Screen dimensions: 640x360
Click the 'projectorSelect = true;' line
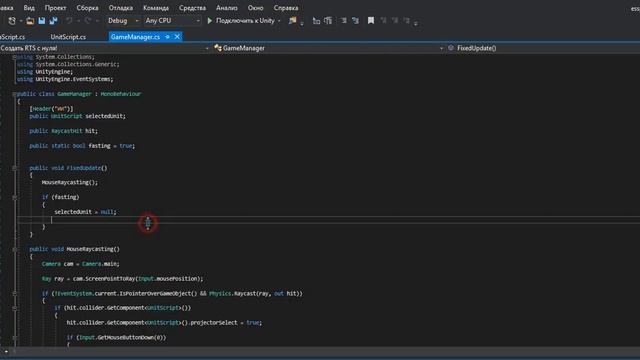pos(164,323)
